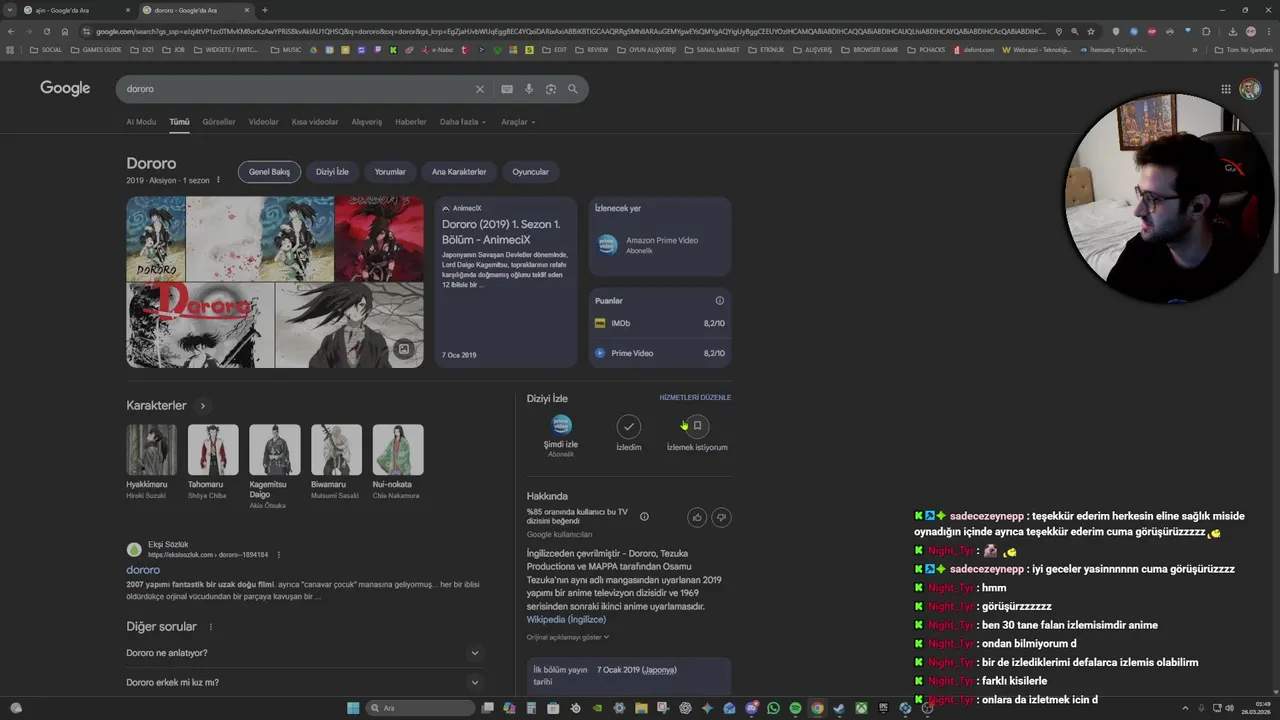Click Amazon Prime Video watch option

coord(660,244)
